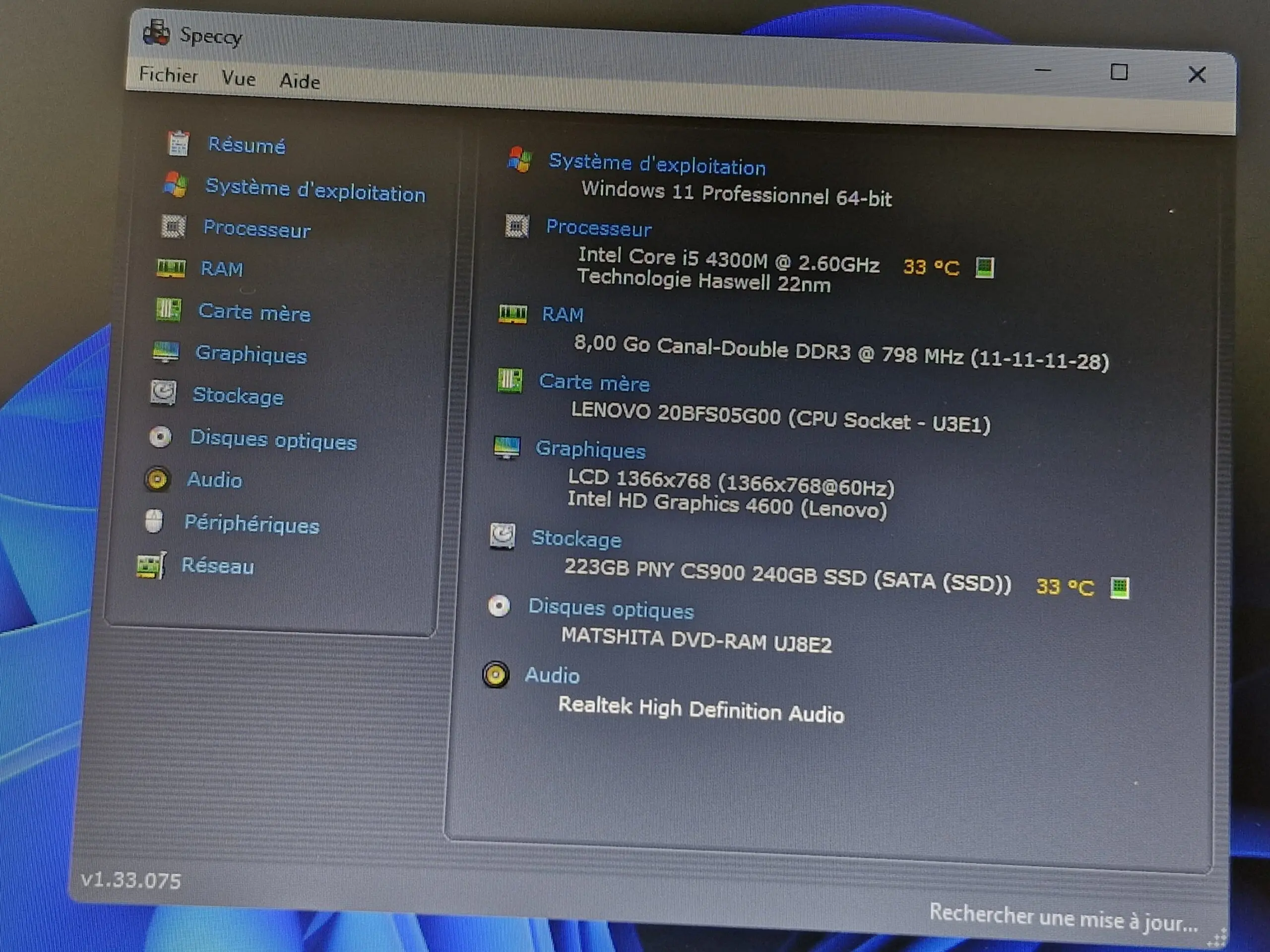
Task: Click the Disques optiques disc sidebar icon
Action: [x=161, y=437]
